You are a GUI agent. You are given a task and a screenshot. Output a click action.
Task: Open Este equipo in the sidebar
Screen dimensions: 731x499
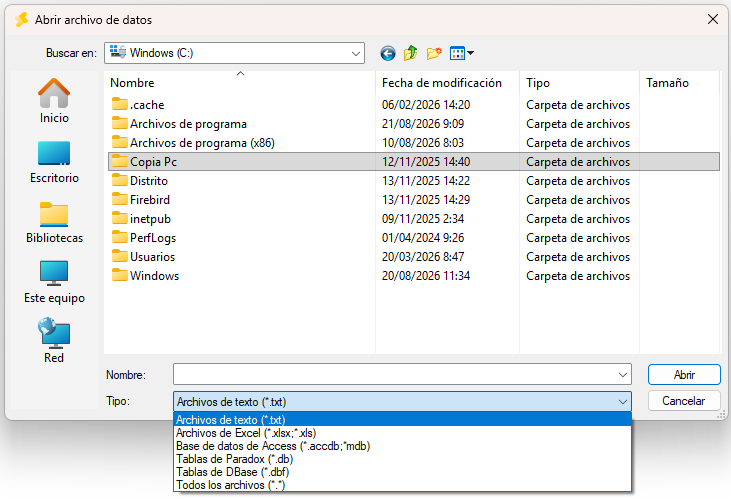pyautogui.click(x=54, y=282)
